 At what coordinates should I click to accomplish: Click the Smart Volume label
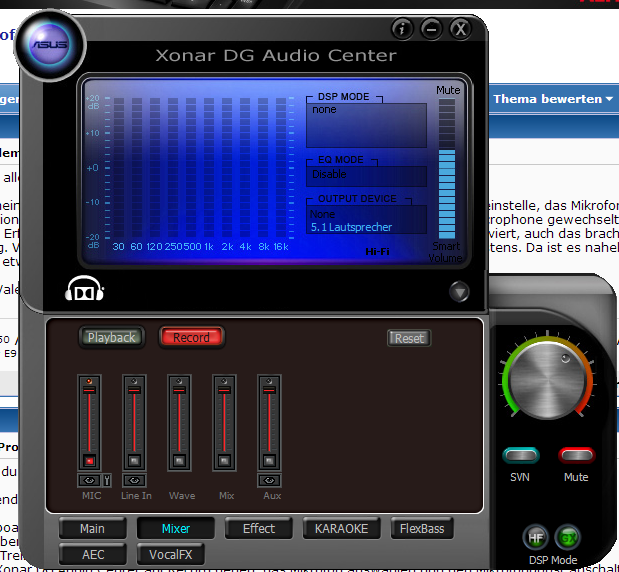446,252
